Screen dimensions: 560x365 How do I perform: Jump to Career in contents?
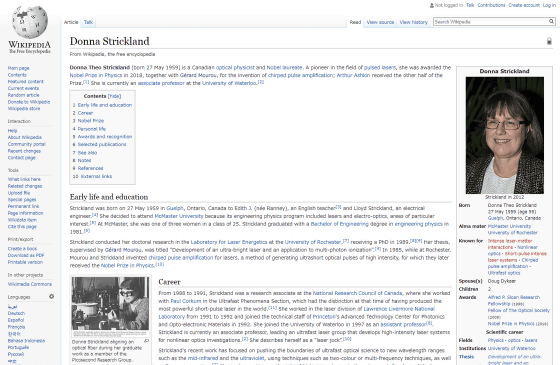[85, 113]
